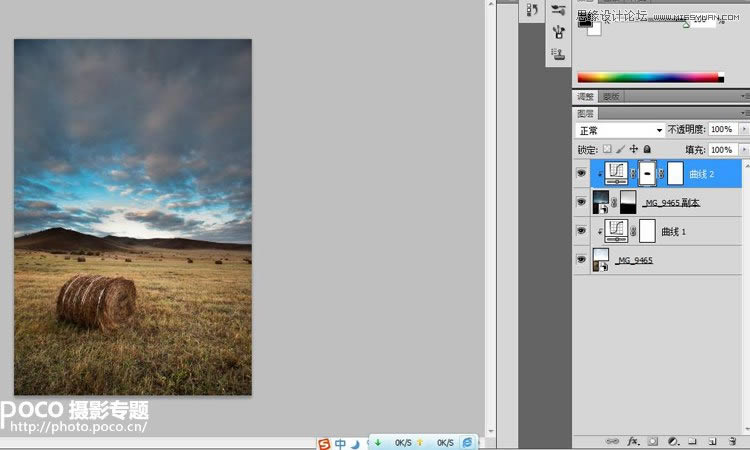This screenshot has width=750, height=450.
Task: Open the blend mode 正常 dropdown
Action: point(621,130)
